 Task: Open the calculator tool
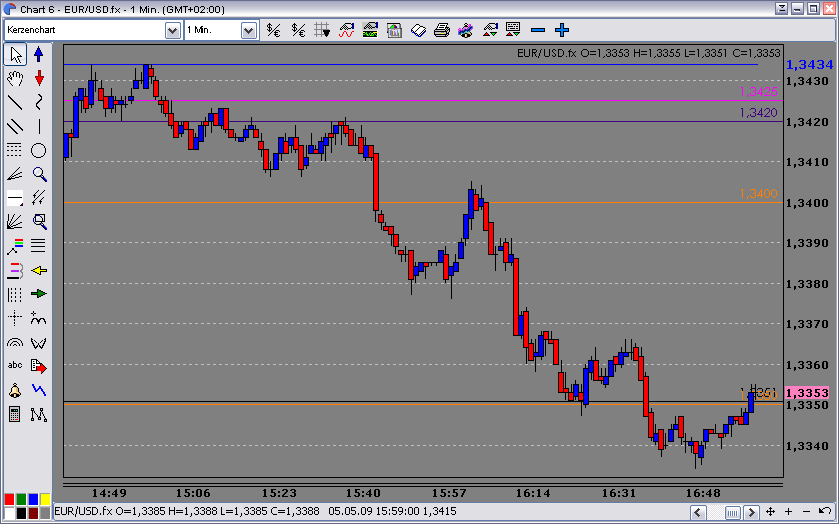(16, 414)
